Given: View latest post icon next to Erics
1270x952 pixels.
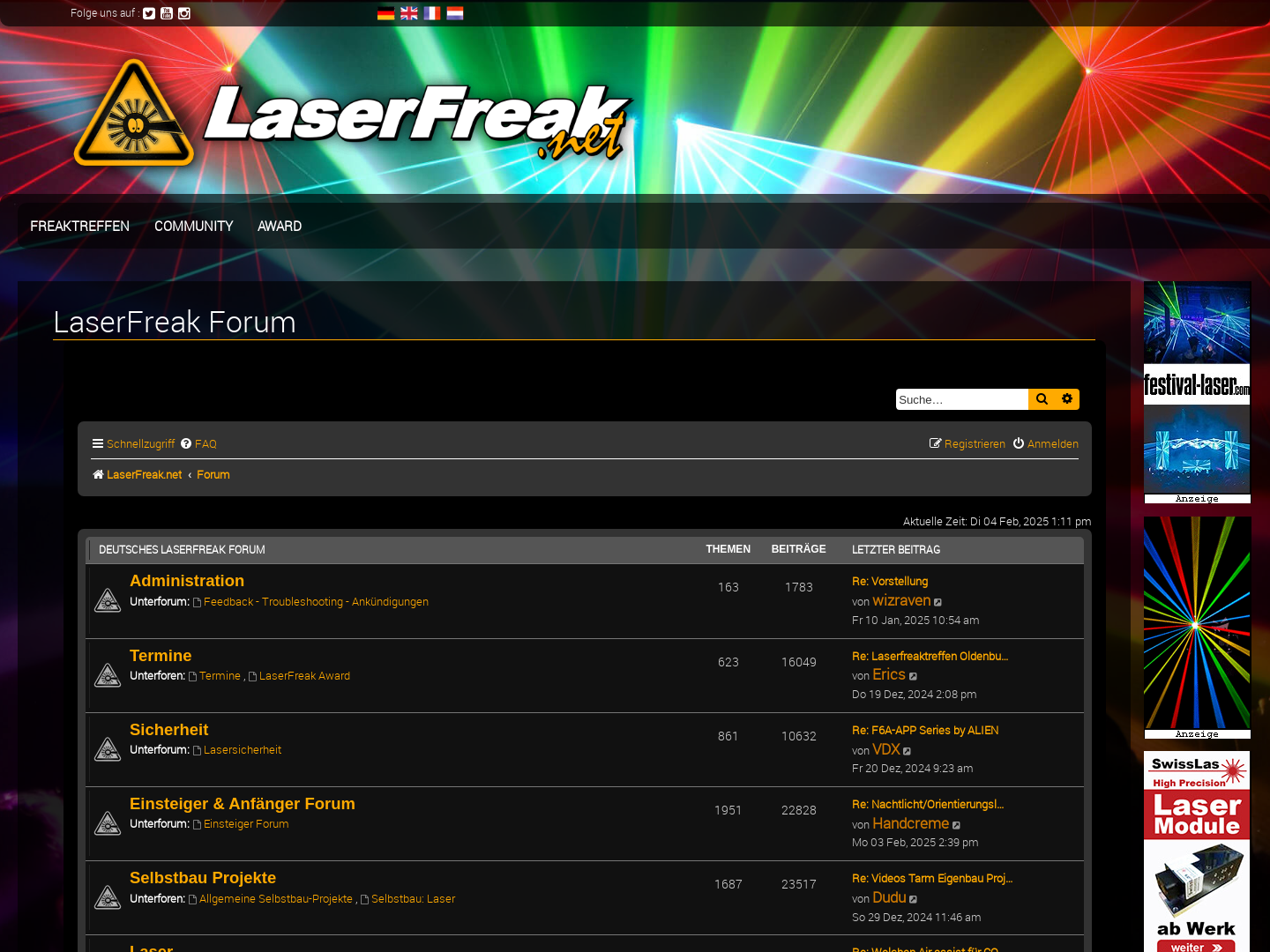Looking at the screenshot, I should pyautogui.click(x=914, y=676).
